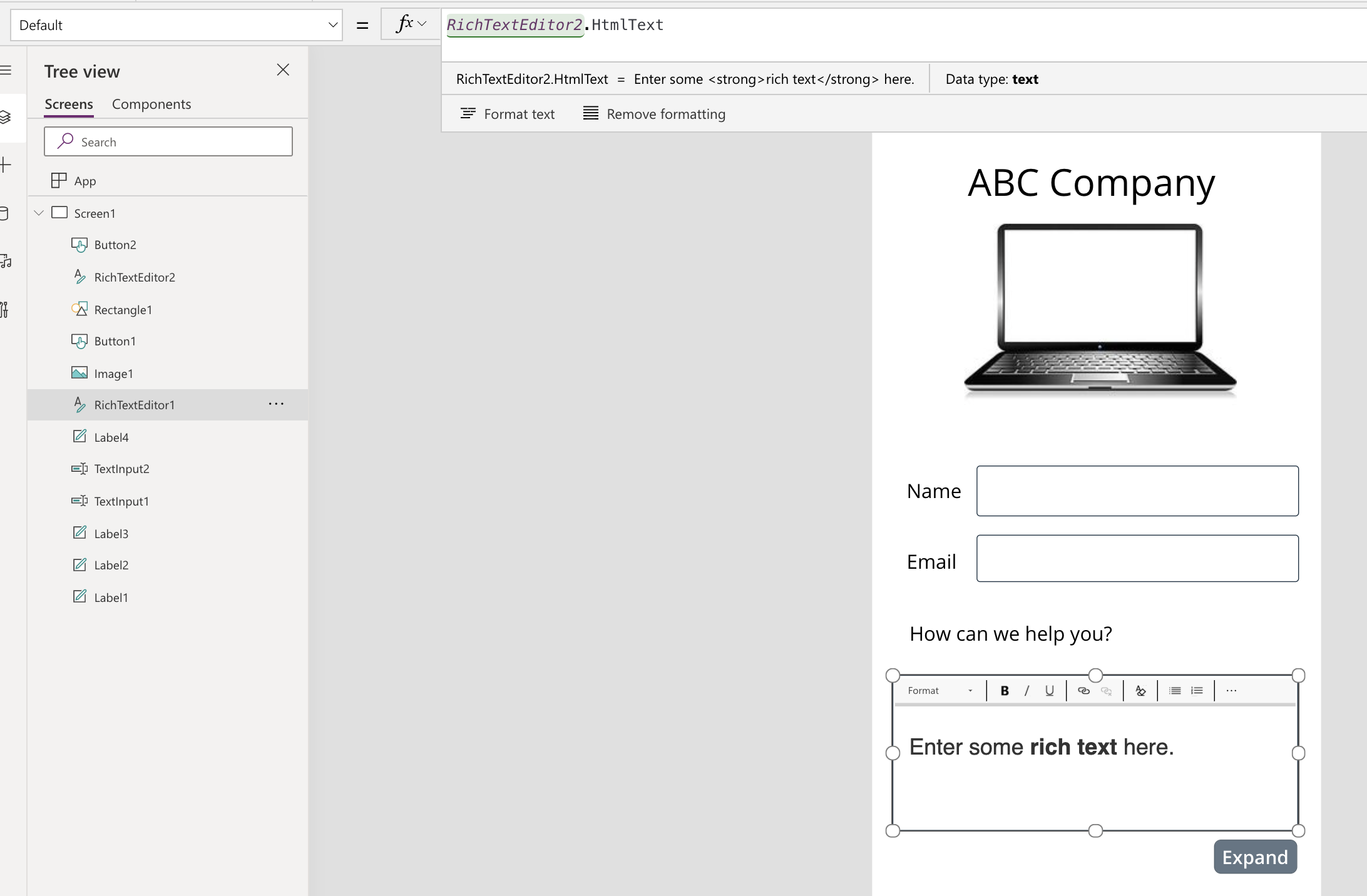
Task: Open the Insert pane from the left rail
Action: [6, 165]
